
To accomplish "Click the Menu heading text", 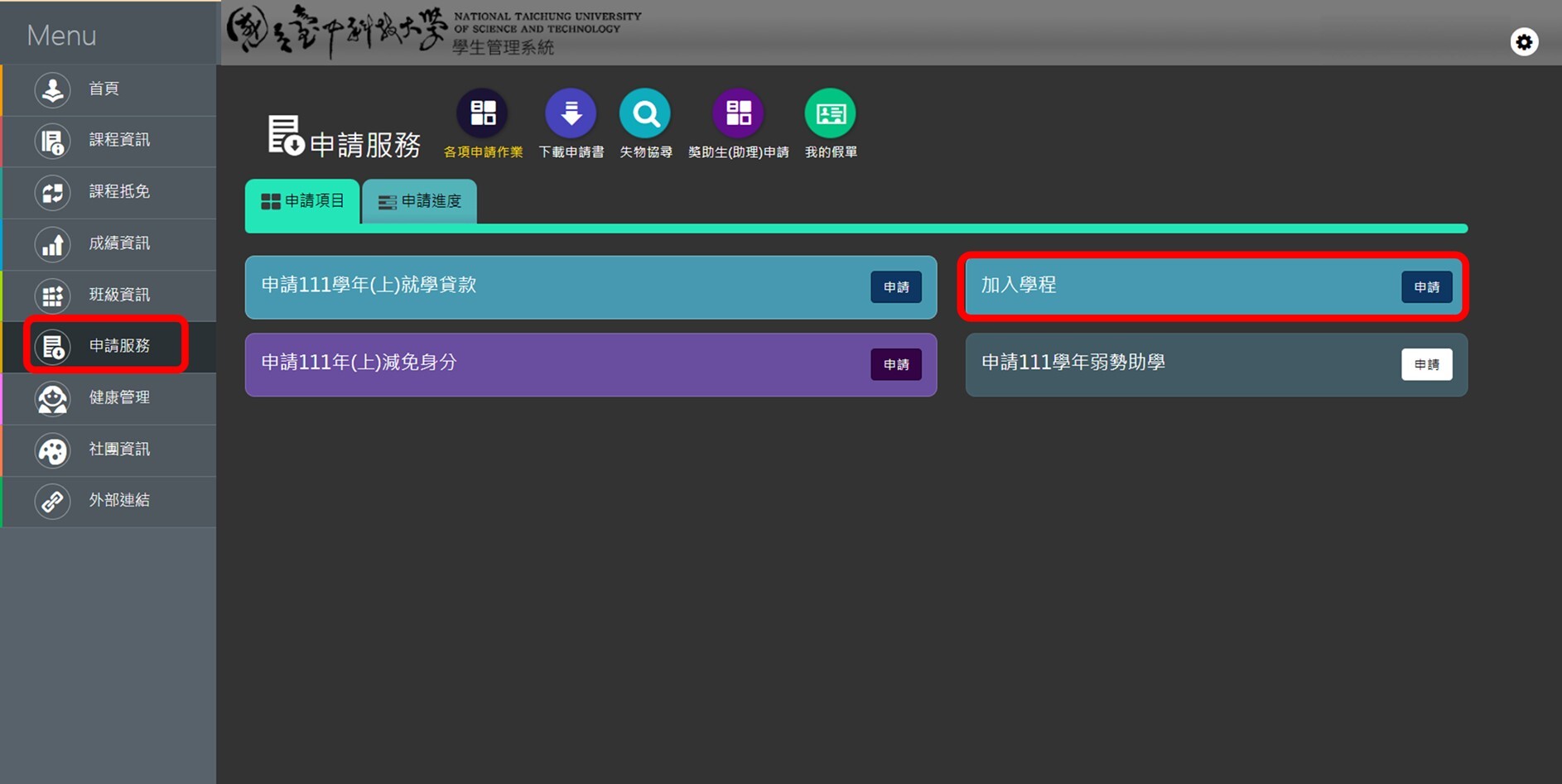I will click(x=61, y=36).
